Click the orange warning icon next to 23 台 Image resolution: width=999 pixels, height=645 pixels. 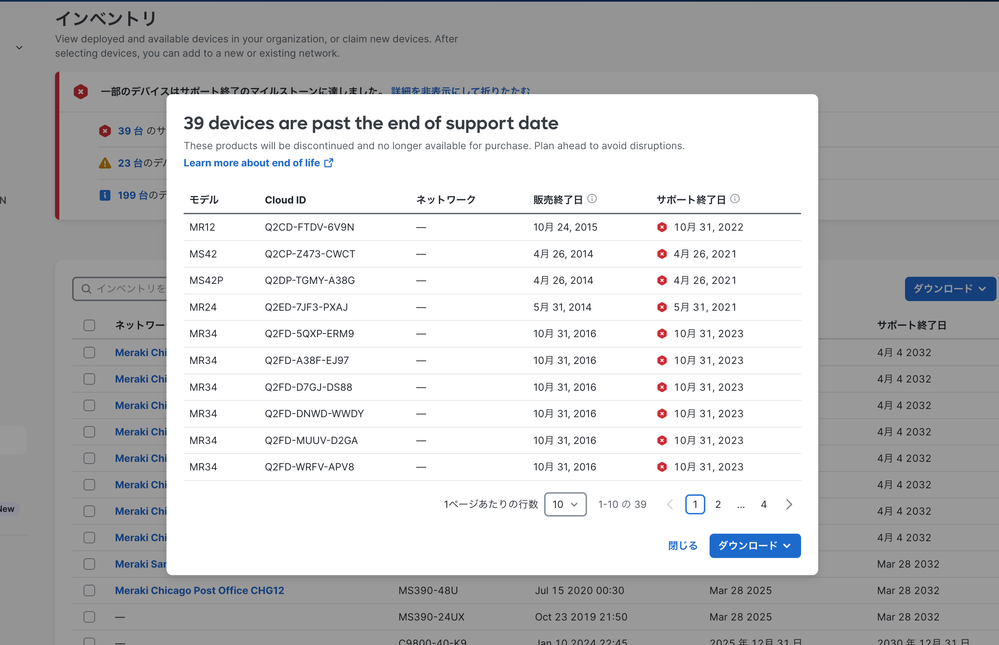pyautogui.click(x=105, y=163)
